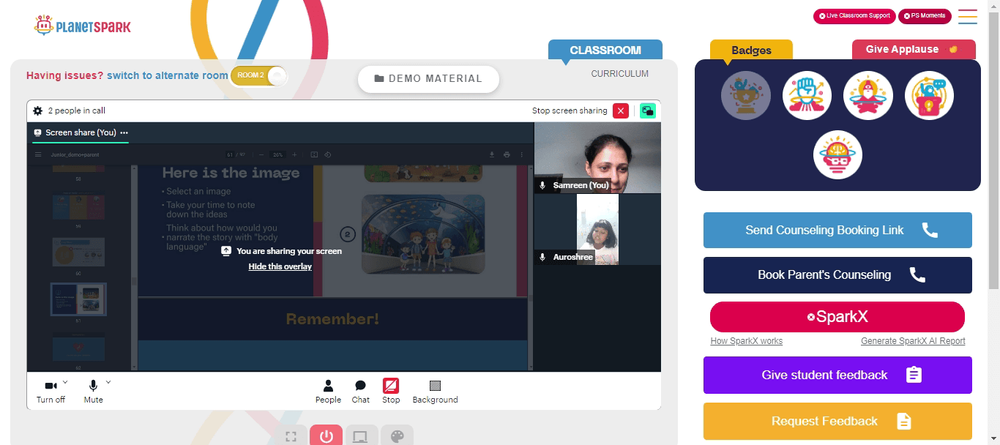Open Live Classroom Support
1000x445 pixels.
[x=854, y=16]
